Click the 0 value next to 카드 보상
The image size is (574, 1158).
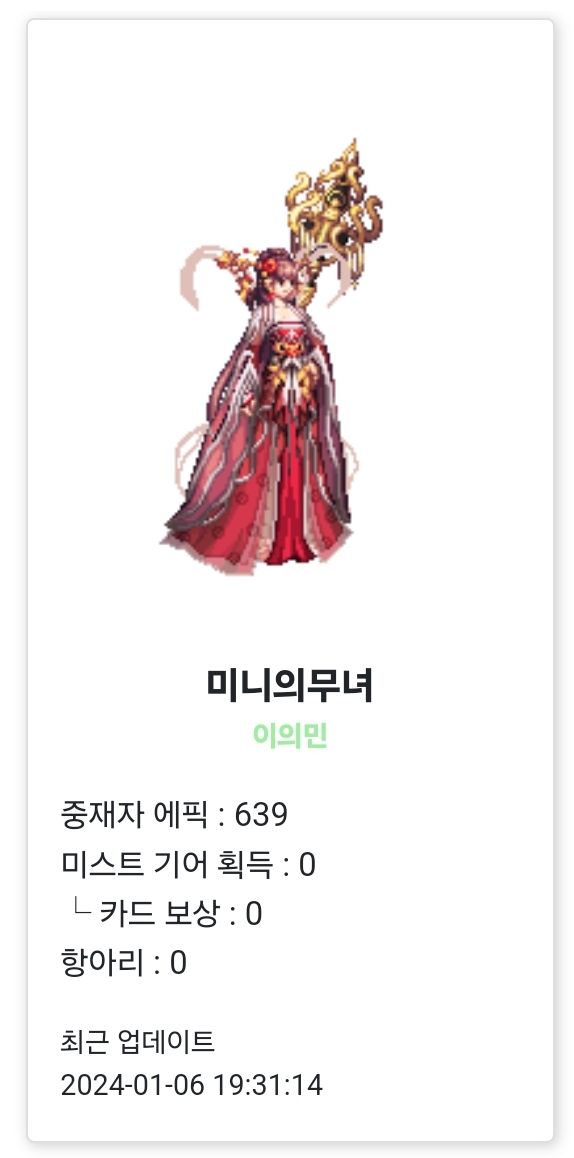click(x=253, y=914)
